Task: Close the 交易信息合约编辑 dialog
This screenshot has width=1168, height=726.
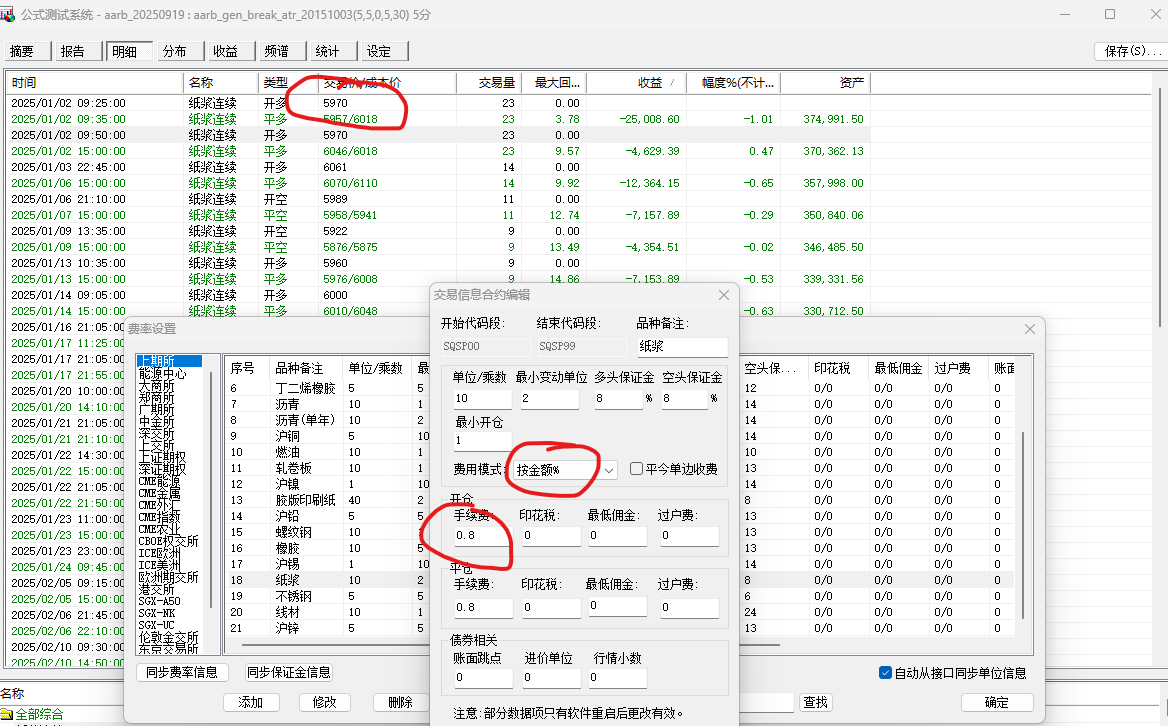Action: (724, 295)
